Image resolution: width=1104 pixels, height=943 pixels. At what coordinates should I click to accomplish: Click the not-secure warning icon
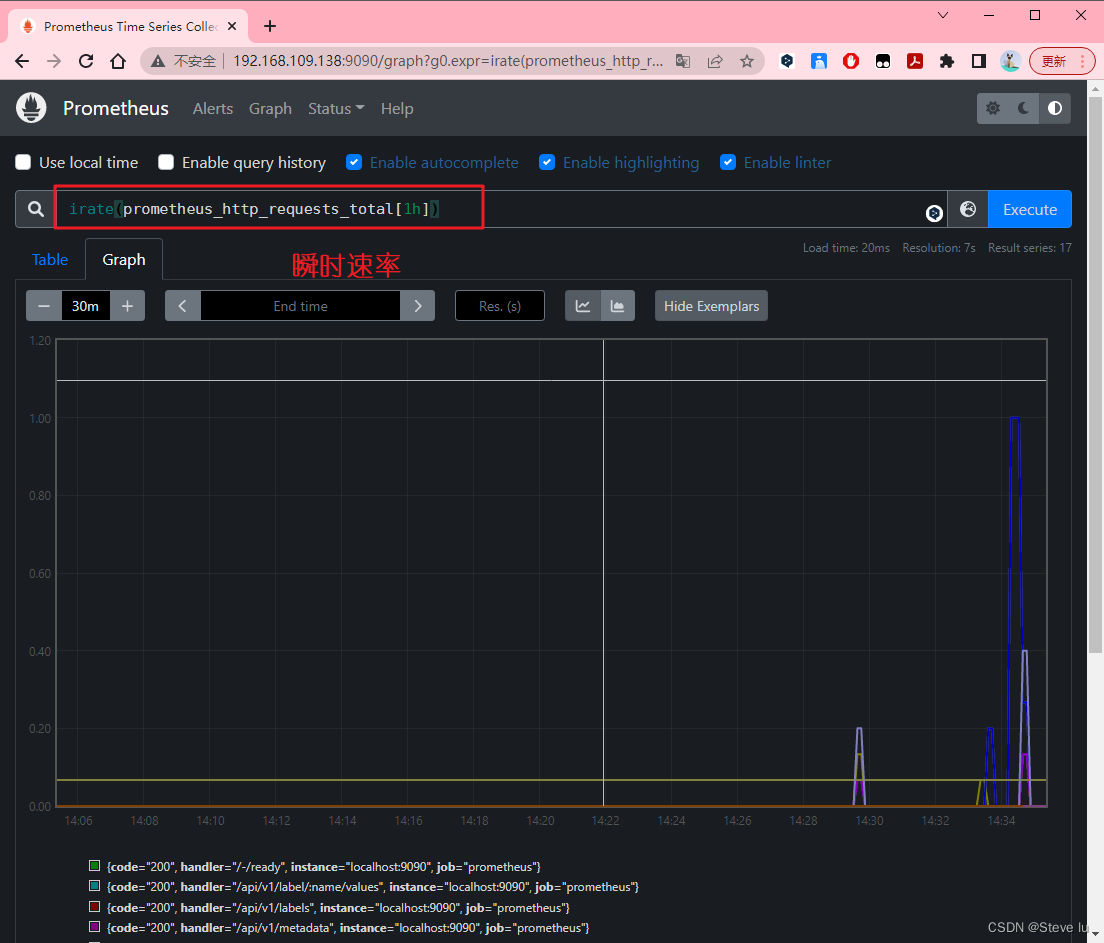point(158,61)
